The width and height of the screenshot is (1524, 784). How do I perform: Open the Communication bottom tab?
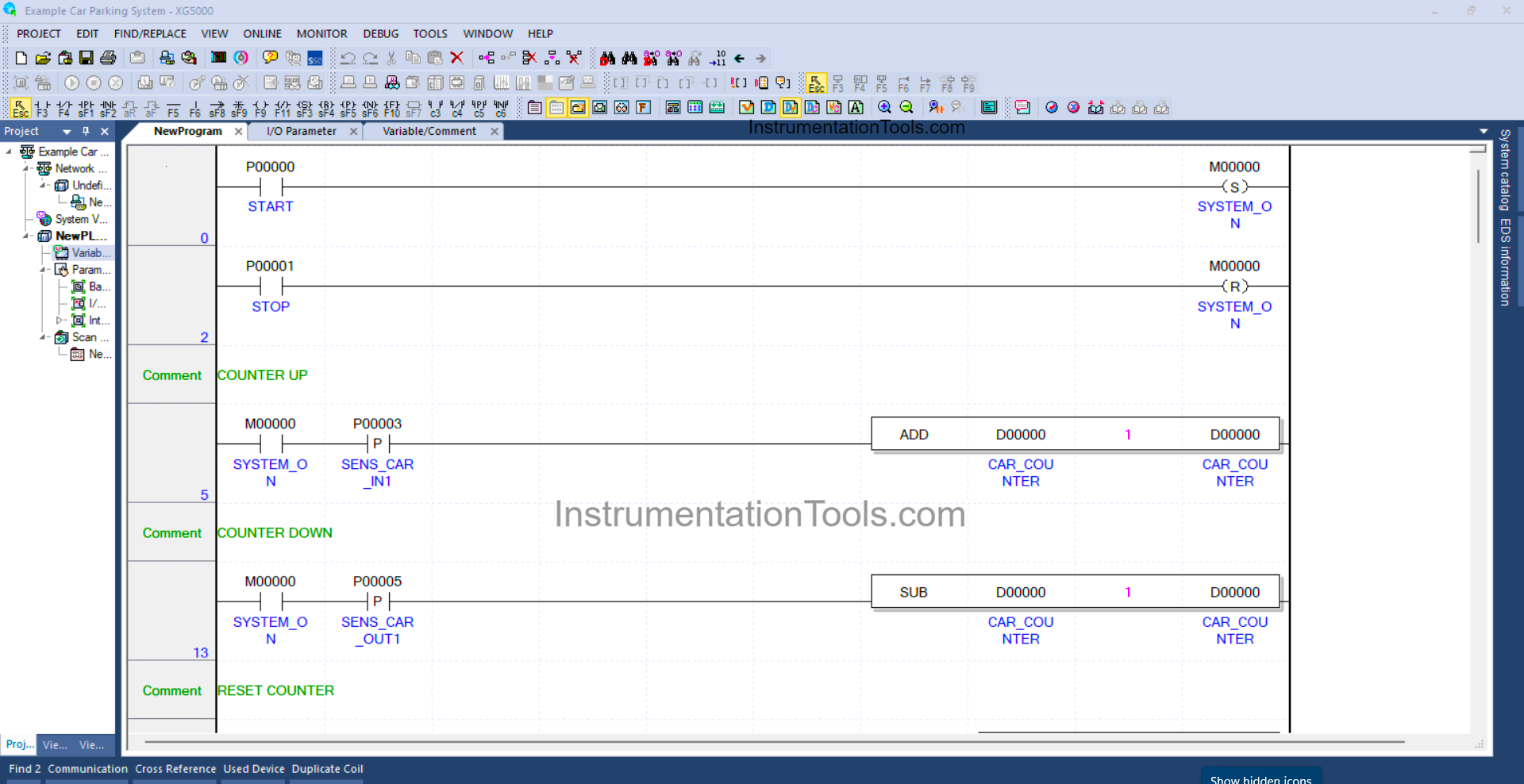point(87,769)
